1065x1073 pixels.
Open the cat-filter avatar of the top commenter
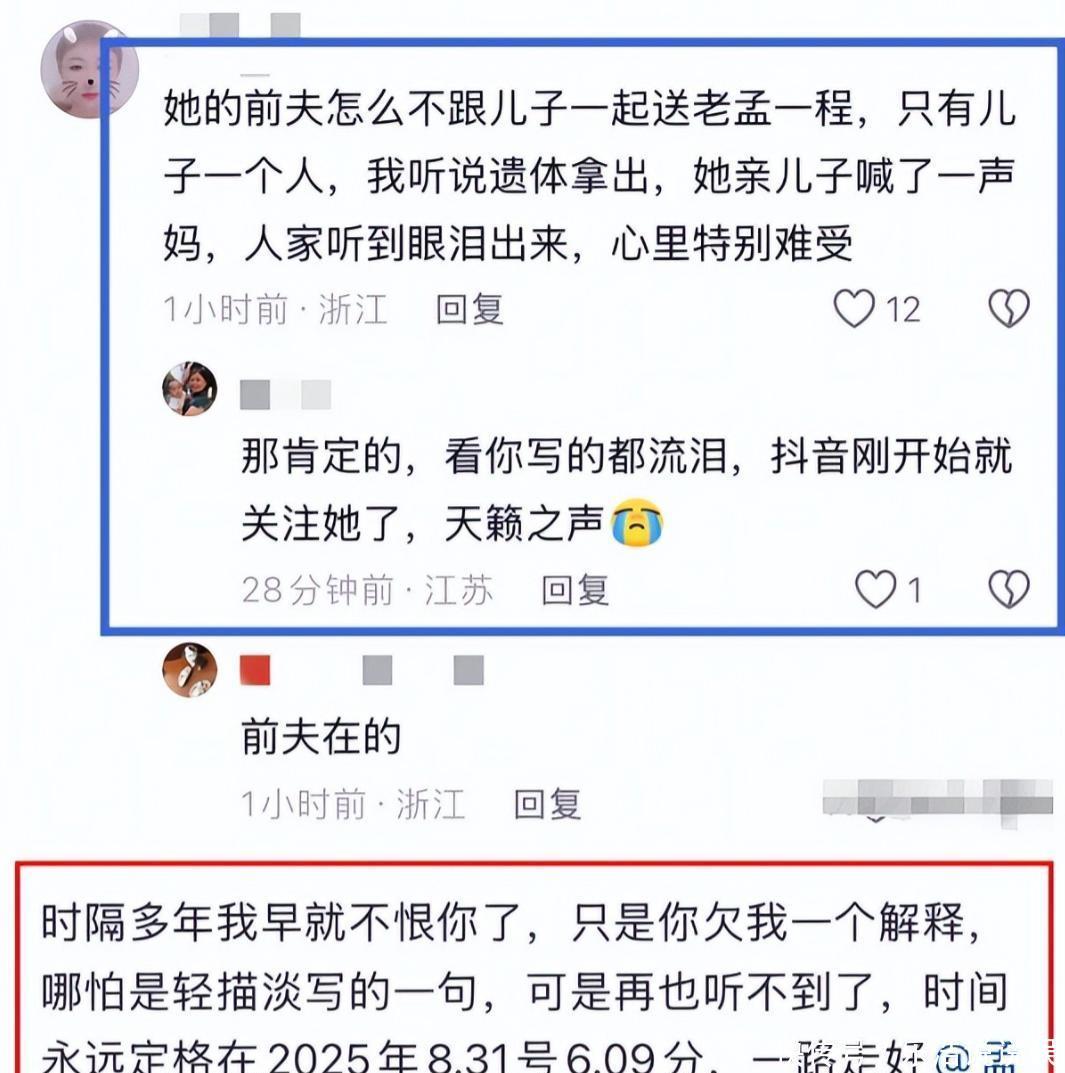[x=89, y=70]
